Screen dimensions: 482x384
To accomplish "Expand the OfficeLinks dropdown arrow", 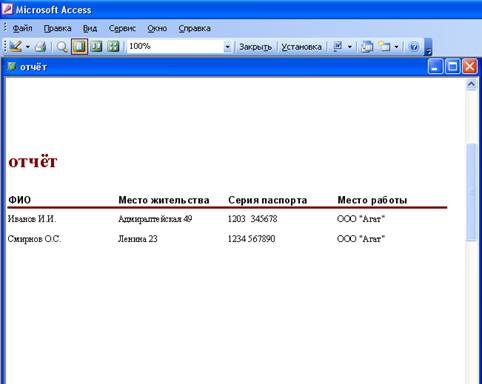I will click(350, 47).
